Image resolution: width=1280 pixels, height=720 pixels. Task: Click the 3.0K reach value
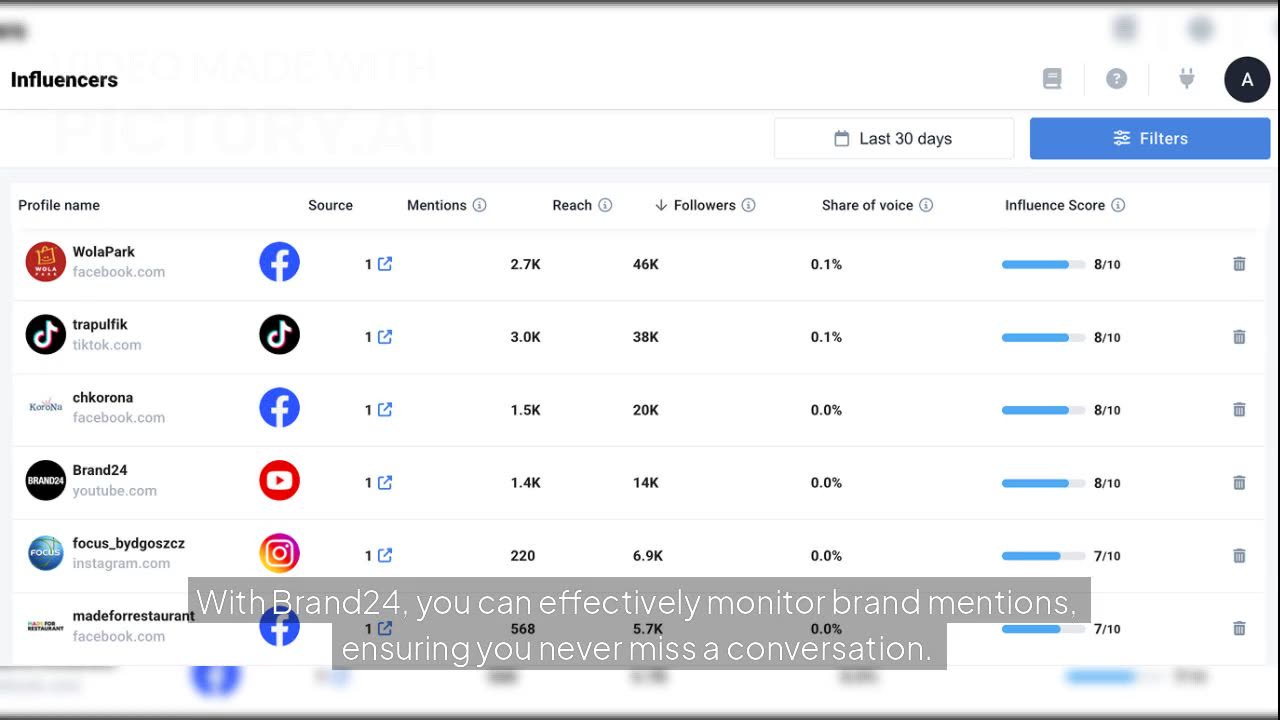526,338
